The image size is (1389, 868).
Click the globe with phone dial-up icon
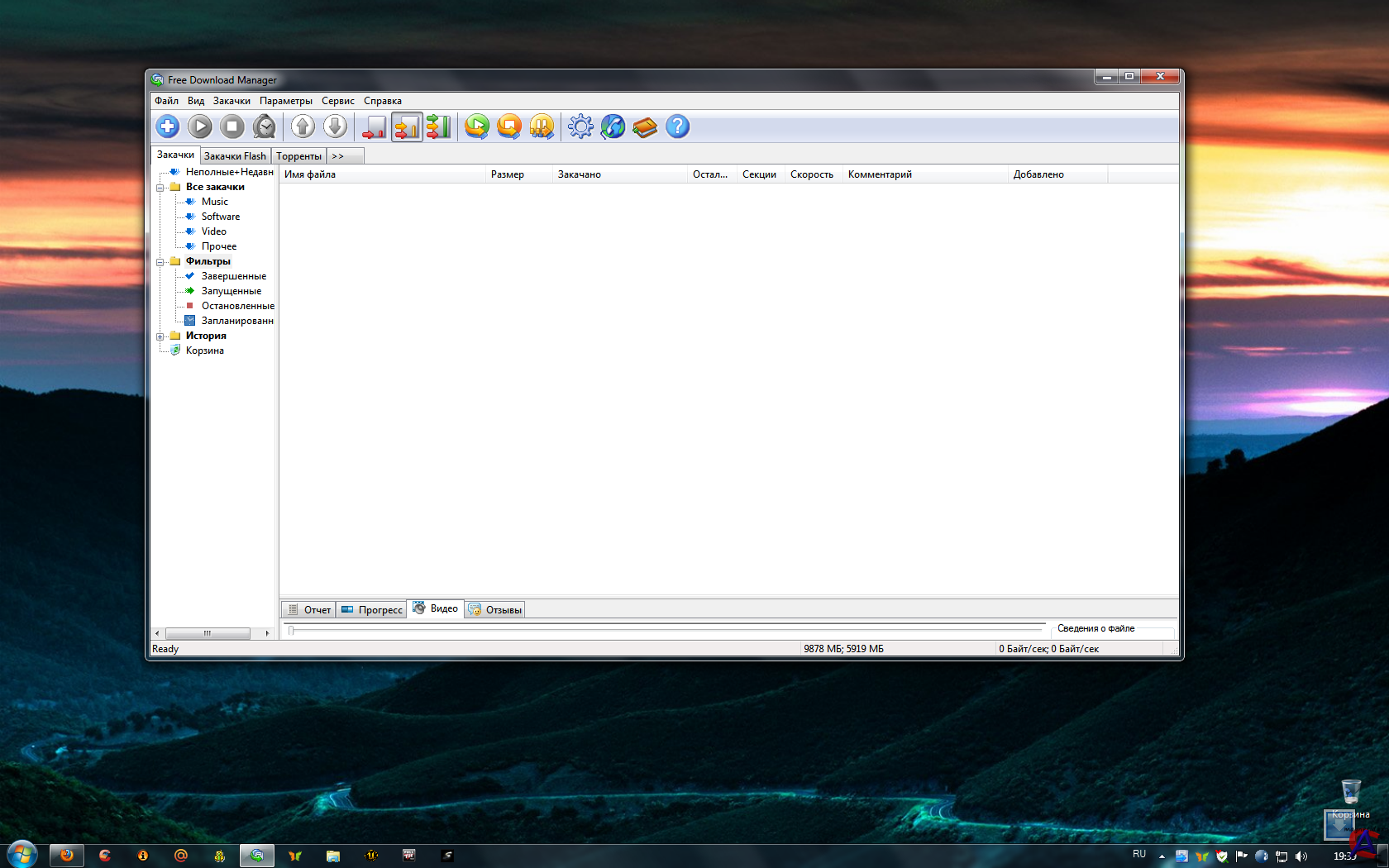(x=613, y=126)
